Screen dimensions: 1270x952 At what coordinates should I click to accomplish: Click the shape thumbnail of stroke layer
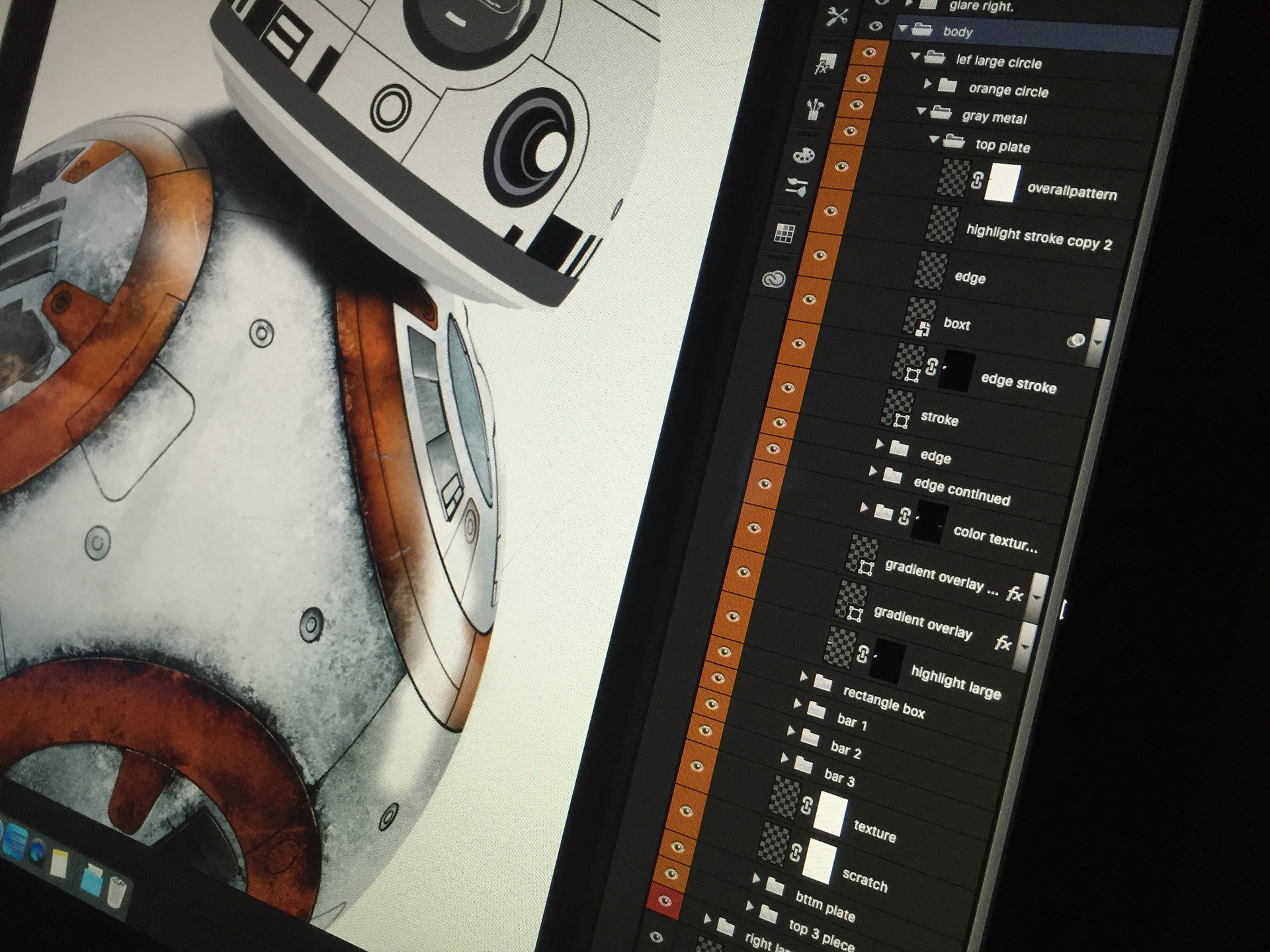point(898,408)
